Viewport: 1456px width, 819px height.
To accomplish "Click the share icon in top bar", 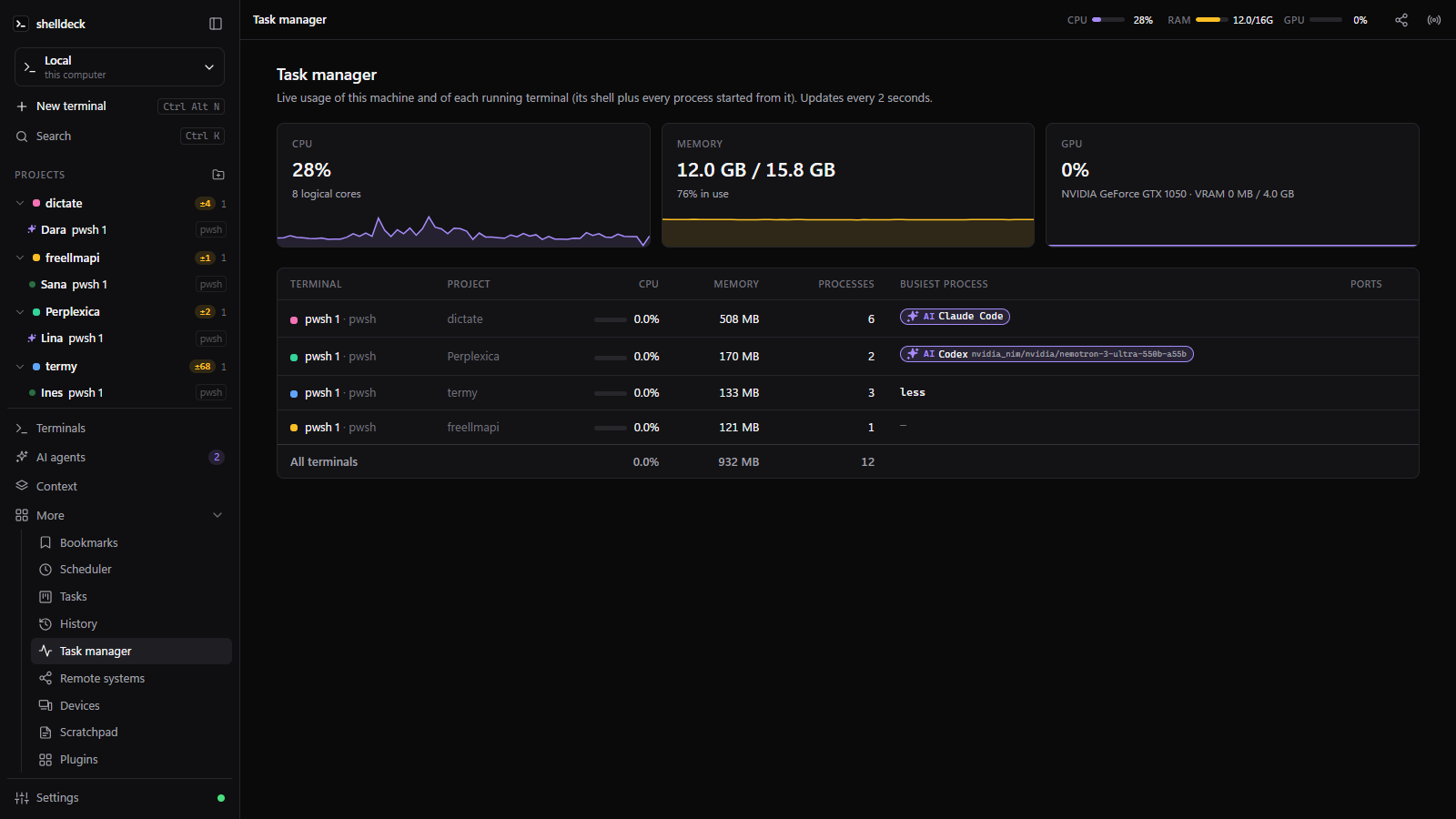I will tap(1401, 20).
